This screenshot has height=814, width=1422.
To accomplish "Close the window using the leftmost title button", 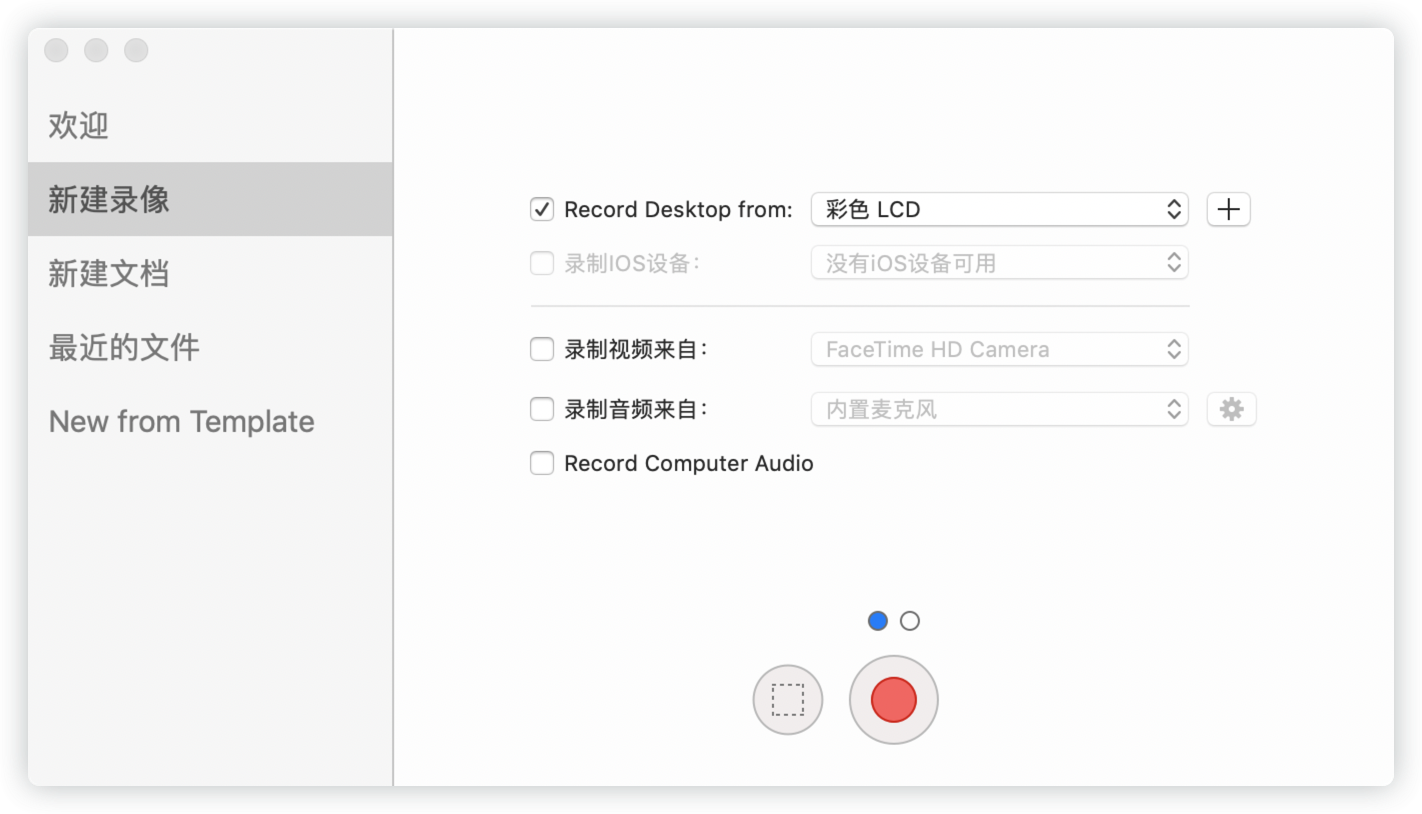I will point(57,50).
